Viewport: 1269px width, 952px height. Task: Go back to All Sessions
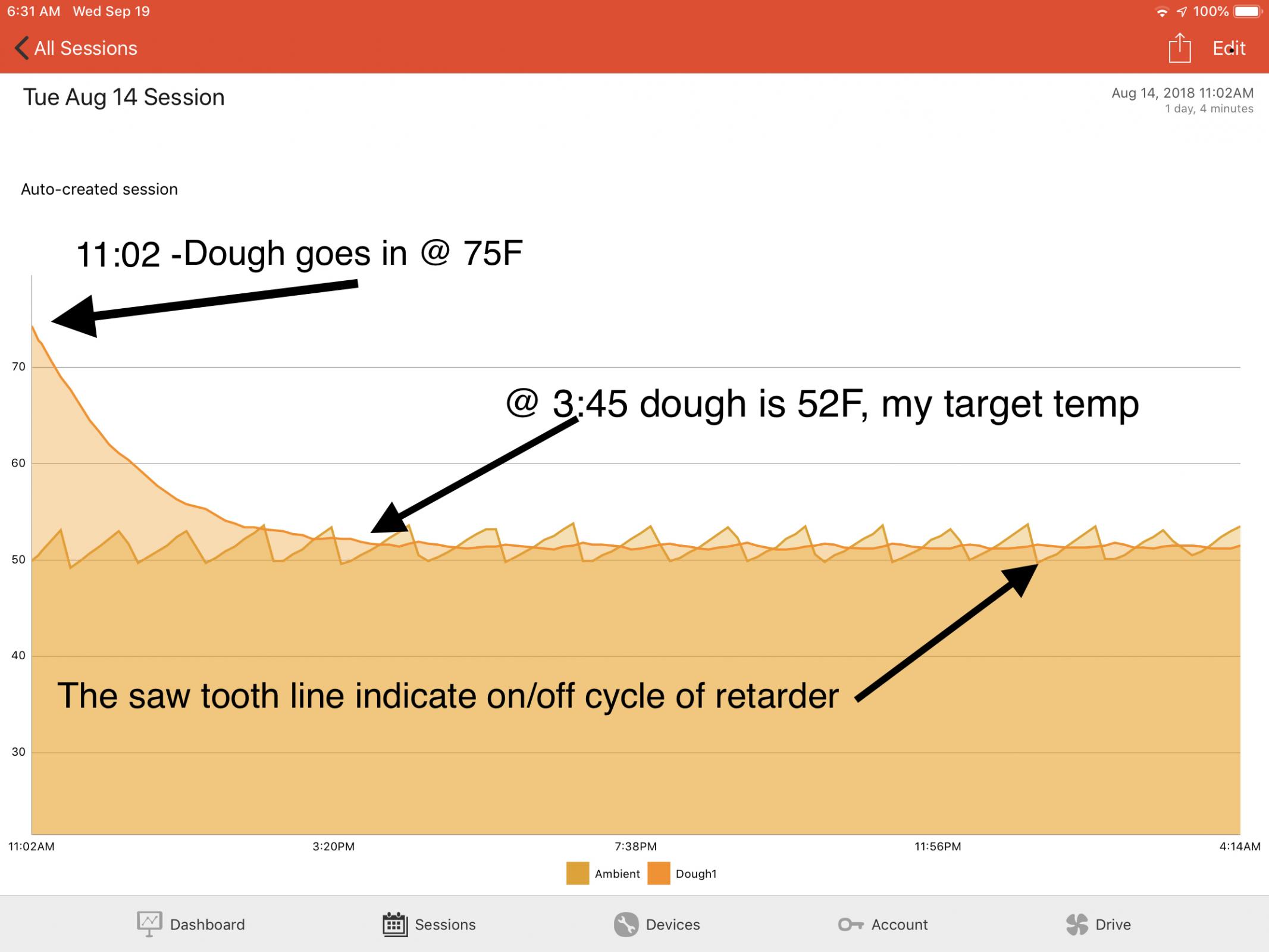[86, 48]
